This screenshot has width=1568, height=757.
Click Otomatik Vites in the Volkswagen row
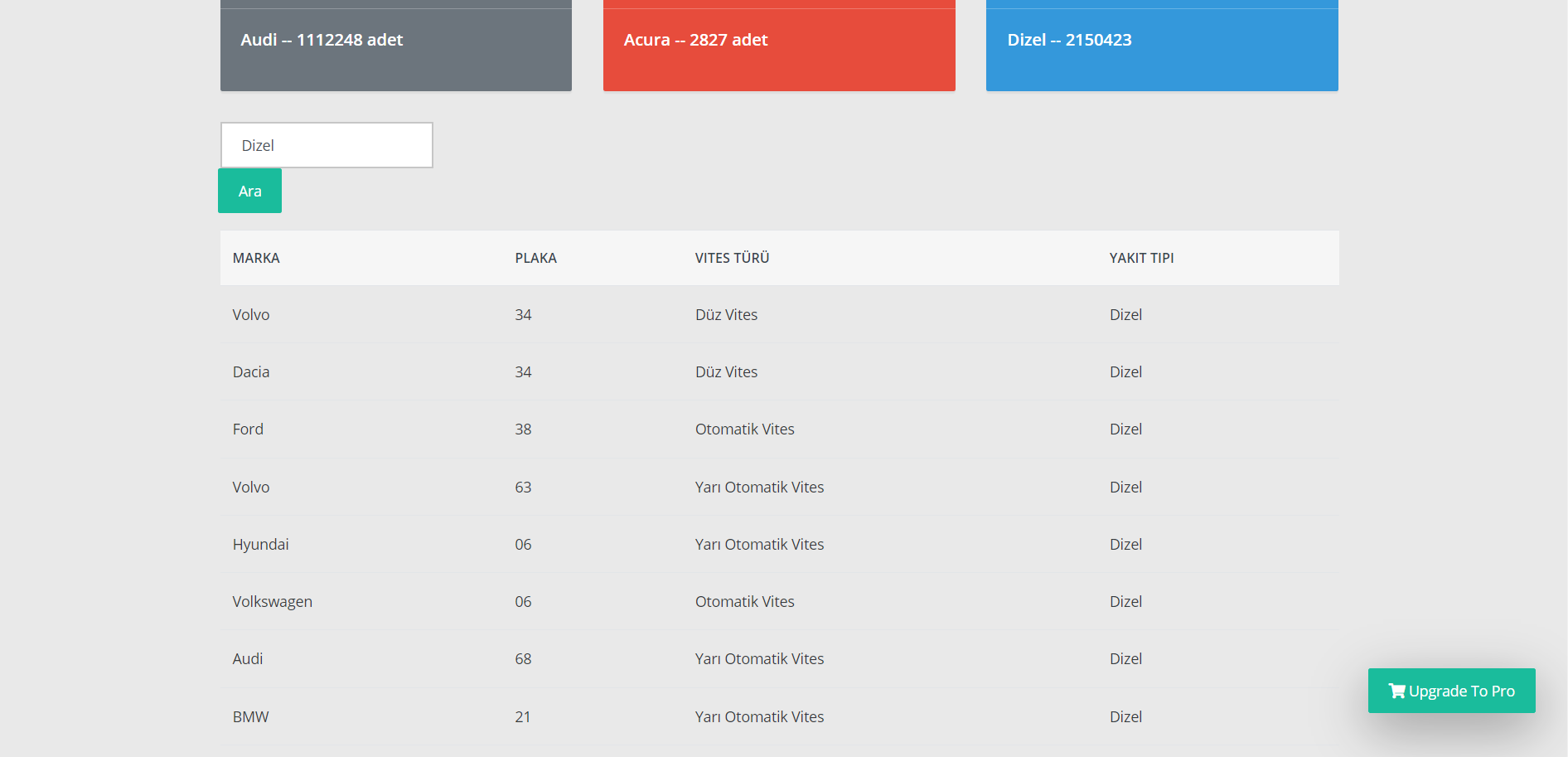744,602
